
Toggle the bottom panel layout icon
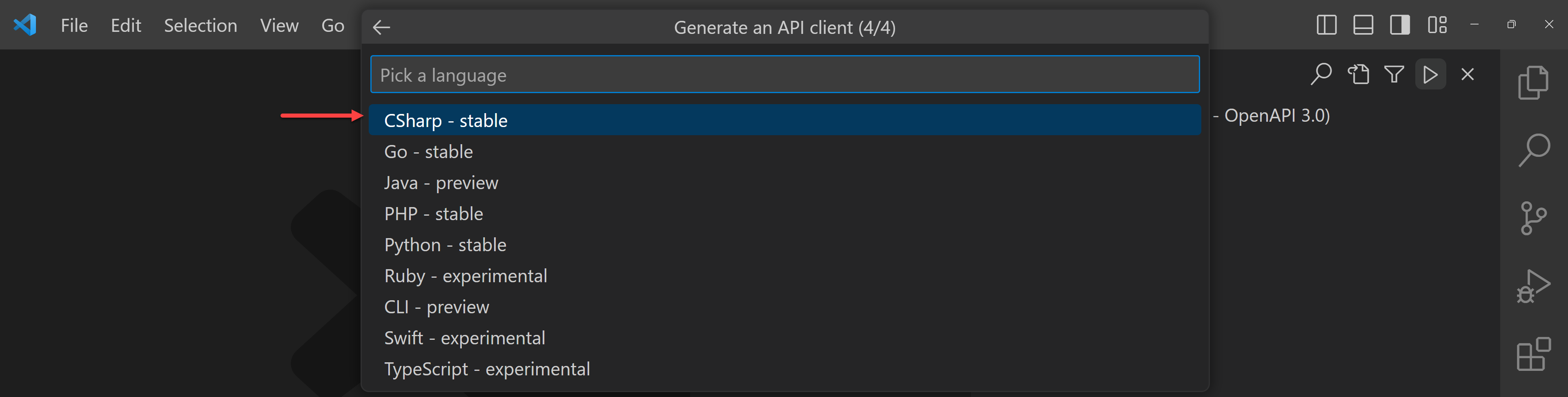(x=1363, y=25)
